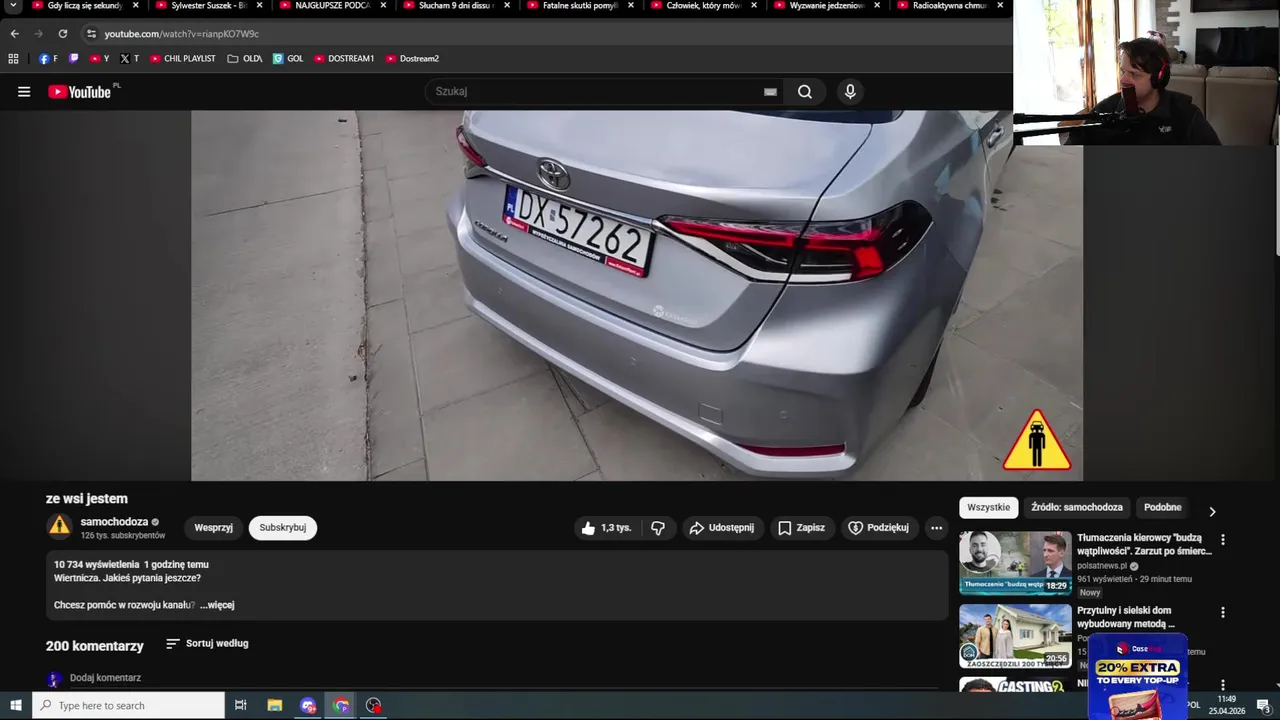1280x720 pixels.
Task: Dislike the video with thumbs-down
Action: [x=658, y=528]
